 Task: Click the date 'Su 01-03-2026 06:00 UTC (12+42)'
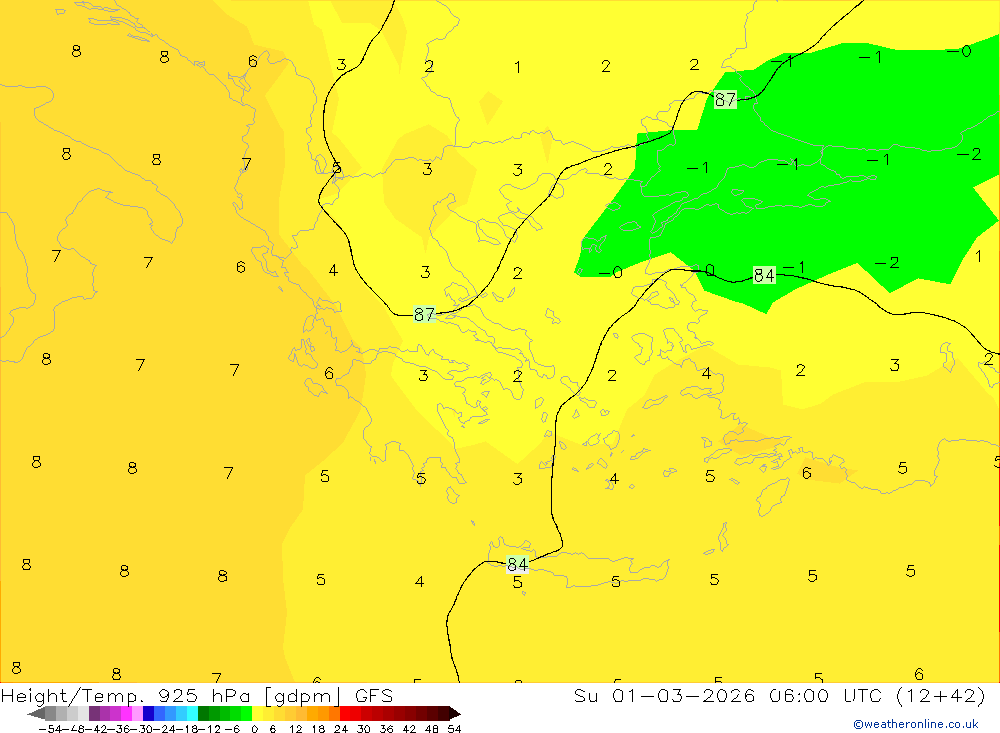click(779, 695)
